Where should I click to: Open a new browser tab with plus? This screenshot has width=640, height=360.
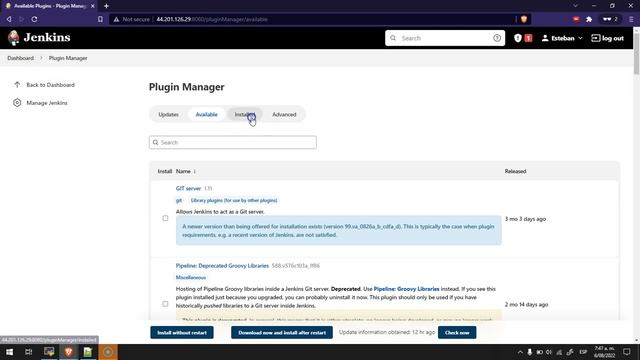106,6
